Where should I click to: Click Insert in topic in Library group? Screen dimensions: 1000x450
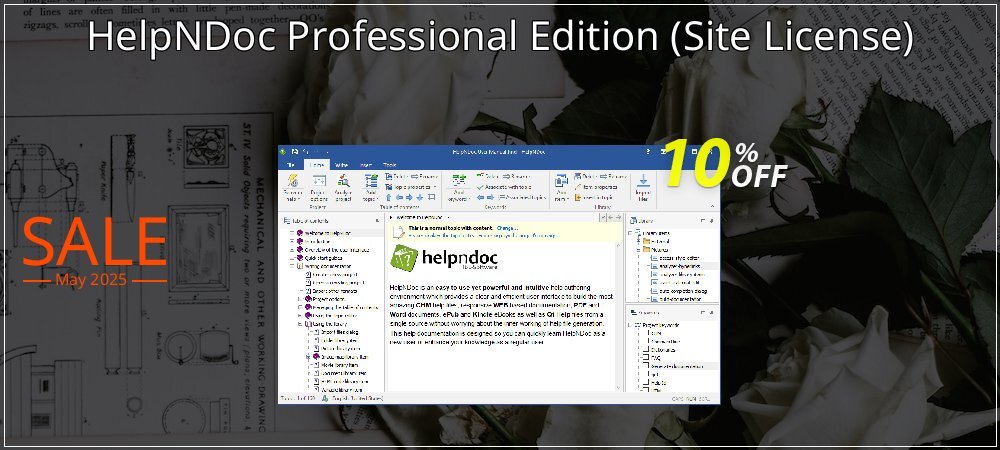pos(593,198)
